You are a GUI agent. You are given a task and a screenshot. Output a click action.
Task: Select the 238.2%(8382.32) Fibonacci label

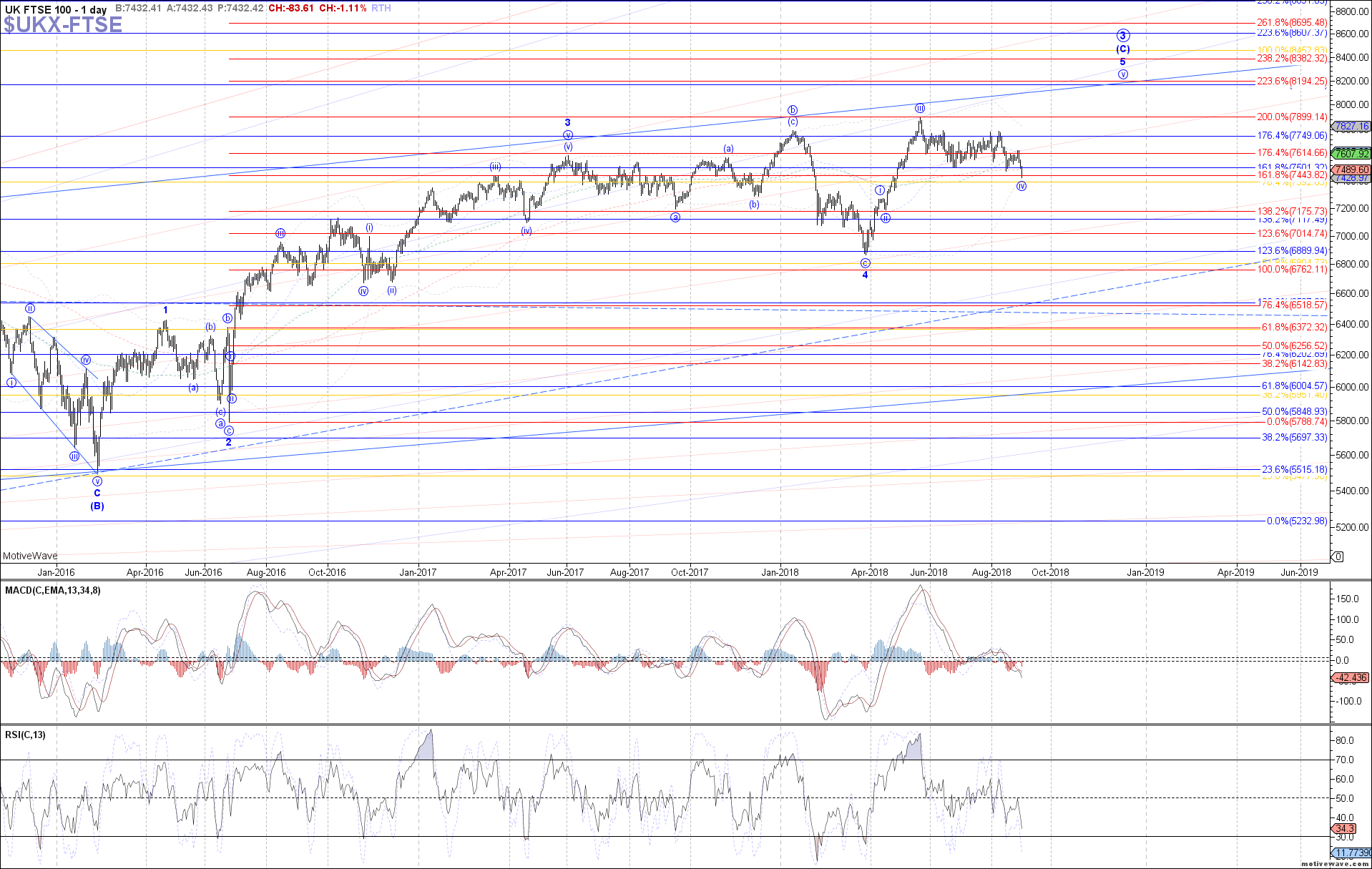click(x=1292, y=59)
